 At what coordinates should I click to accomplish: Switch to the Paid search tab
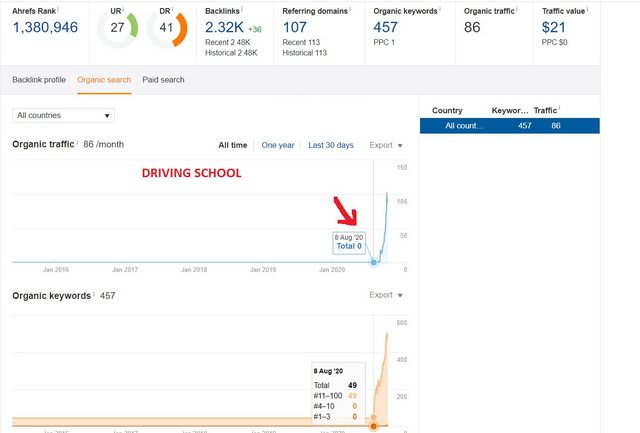click(163, 79)
